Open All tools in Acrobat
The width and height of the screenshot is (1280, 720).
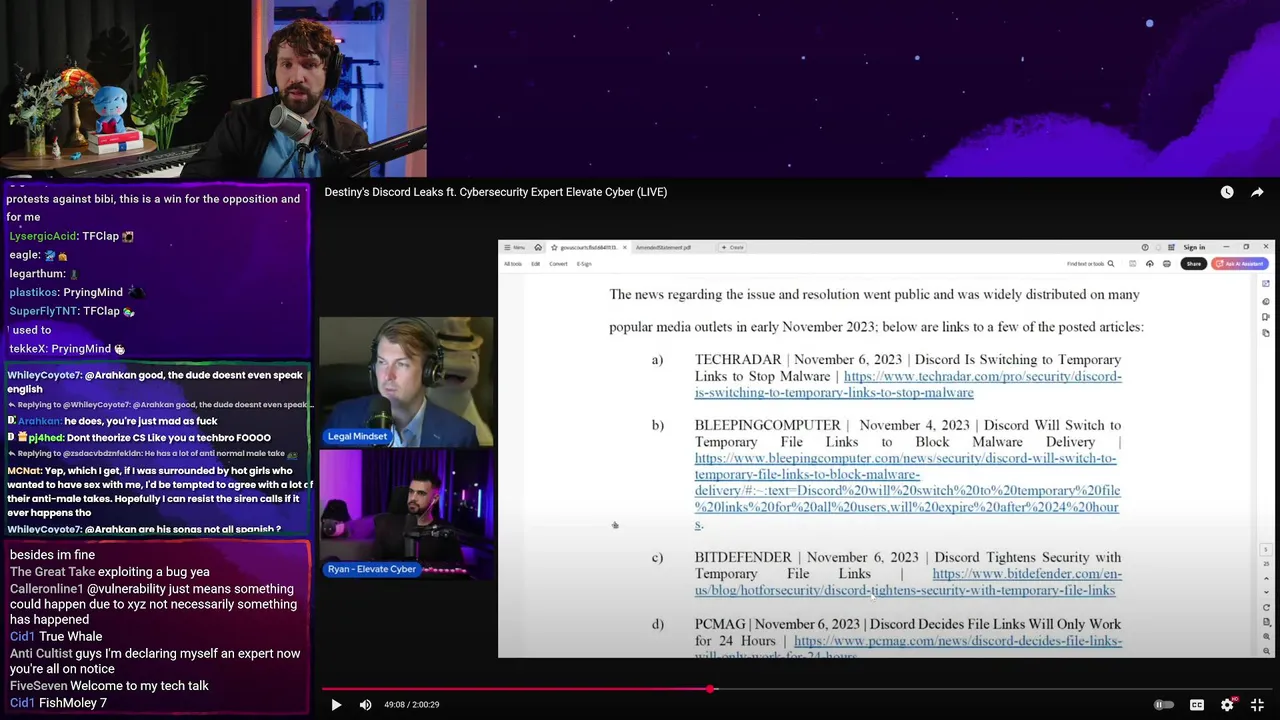pyautogui.click(x=513, y=264)
